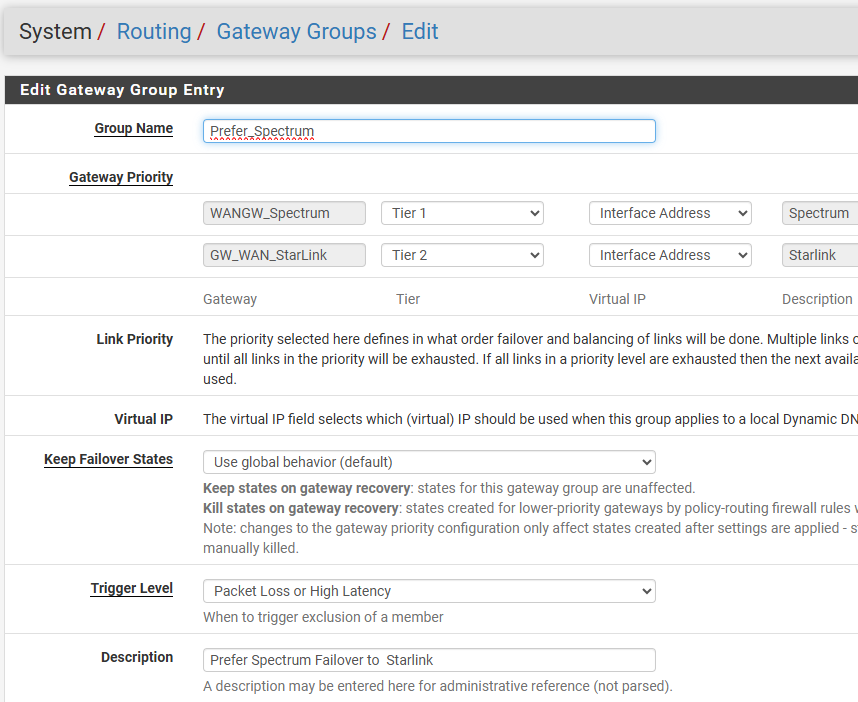Click the underlined Trigger Level label

[131, 588]
